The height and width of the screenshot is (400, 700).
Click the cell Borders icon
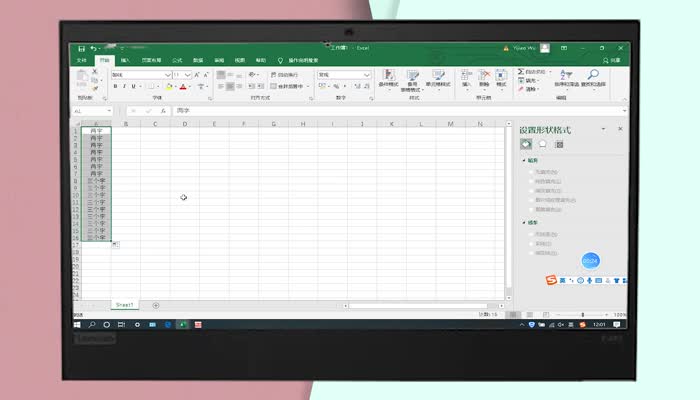(x=150, y=86)
